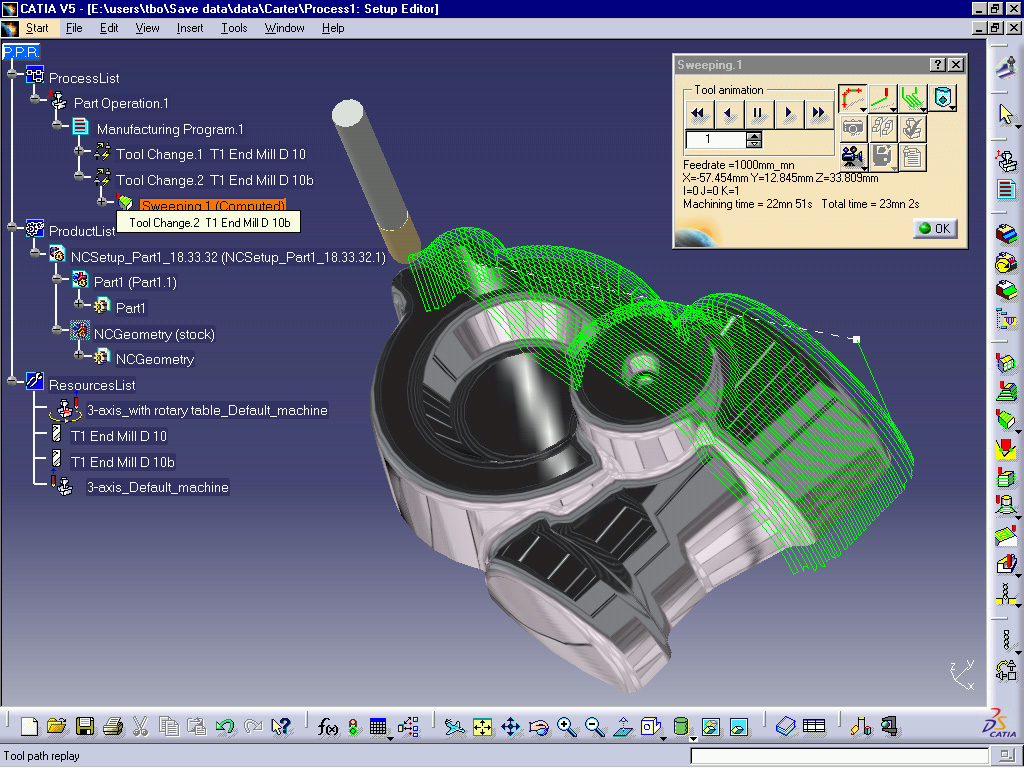Rewind tool animation to the start
This screenshot has height=768, width=1024.
[x=699, y=114]
